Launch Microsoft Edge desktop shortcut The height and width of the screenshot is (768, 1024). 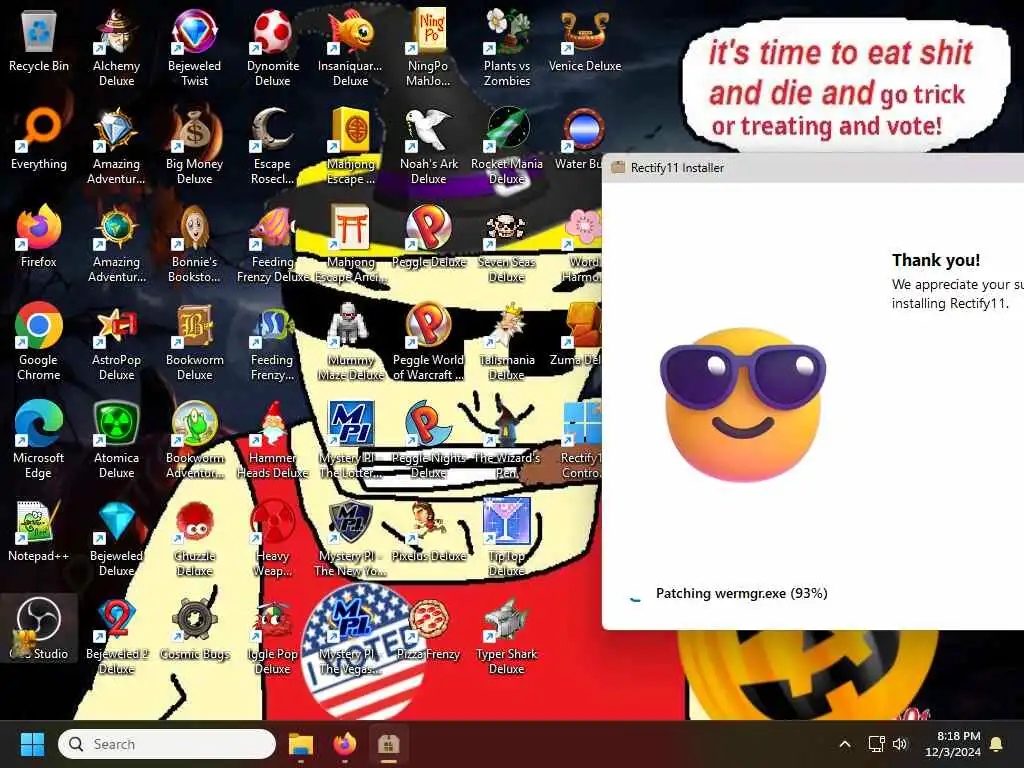pos(39,440)
